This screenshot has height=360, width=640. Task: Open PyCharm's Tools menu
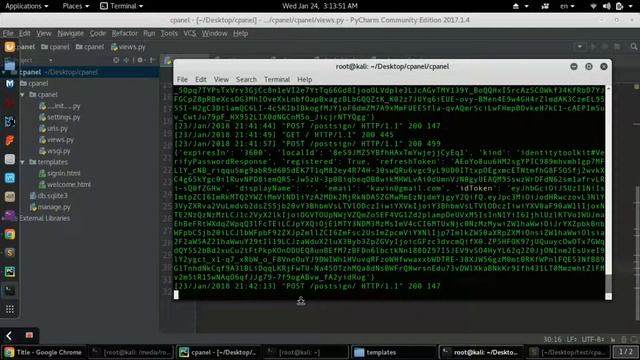tap(169, 33)
